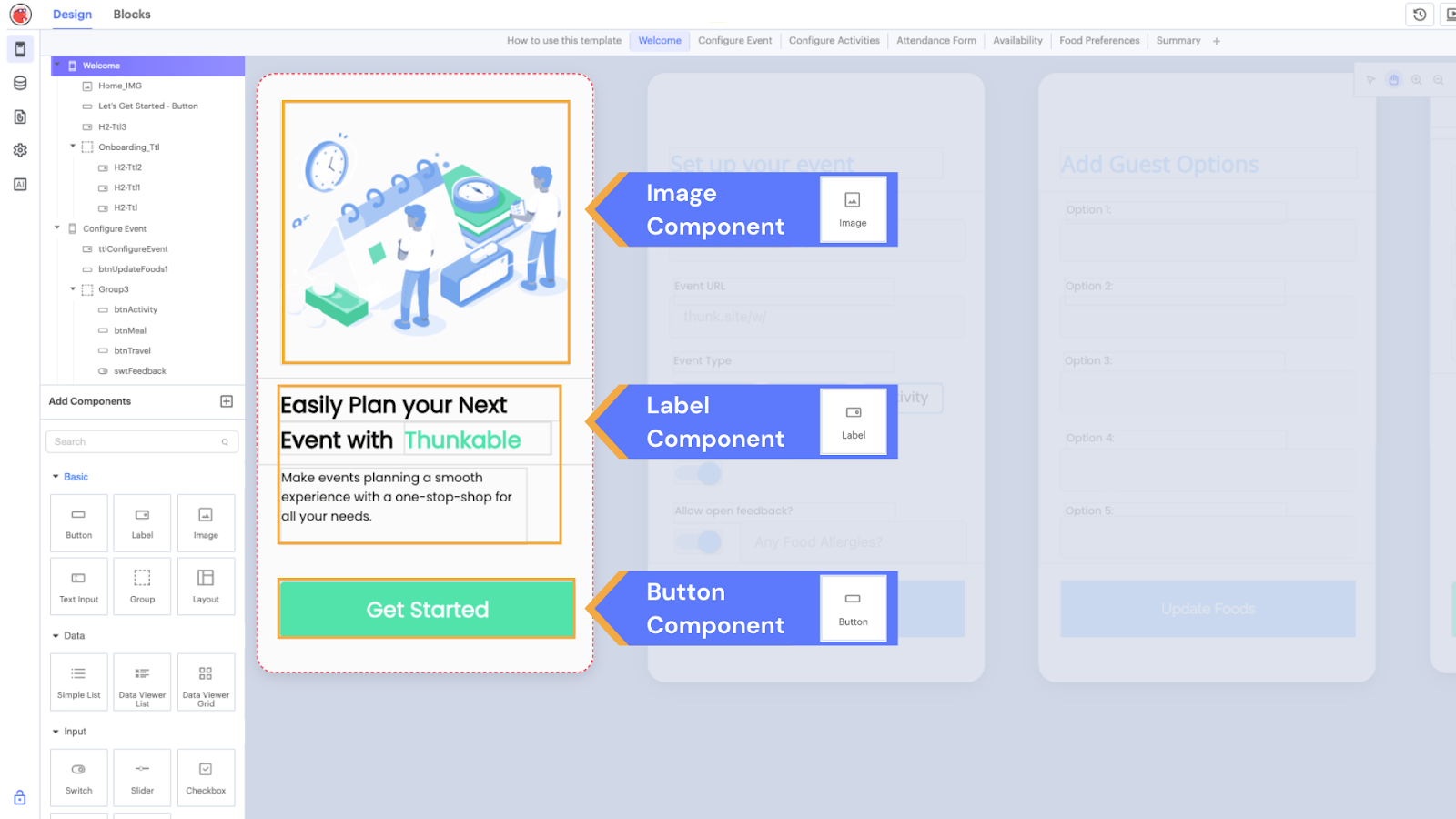The width and height of the screenshot is (1456, 819).
Task: Open the Assets panel from left sidebar
Action: [x=20, y=116]
